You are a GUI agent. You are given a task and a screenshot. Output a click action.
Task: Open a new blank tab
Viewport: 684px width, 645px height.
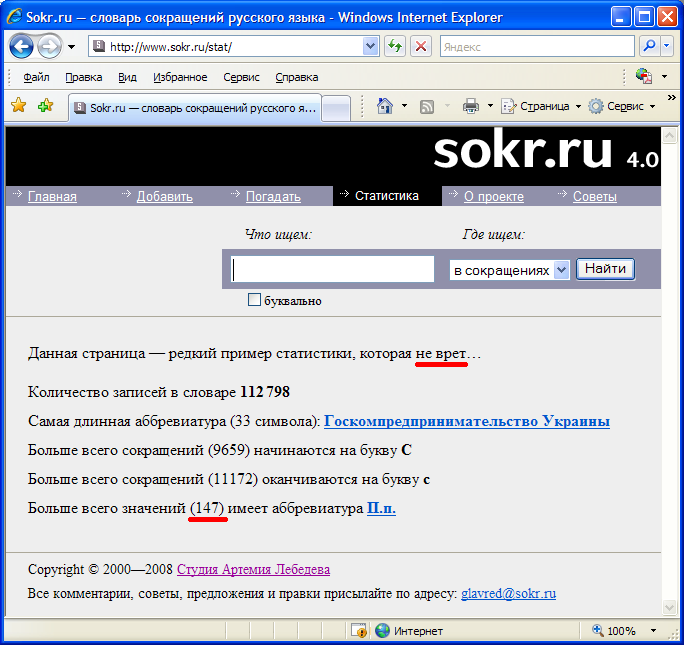[x=336, y=108]
